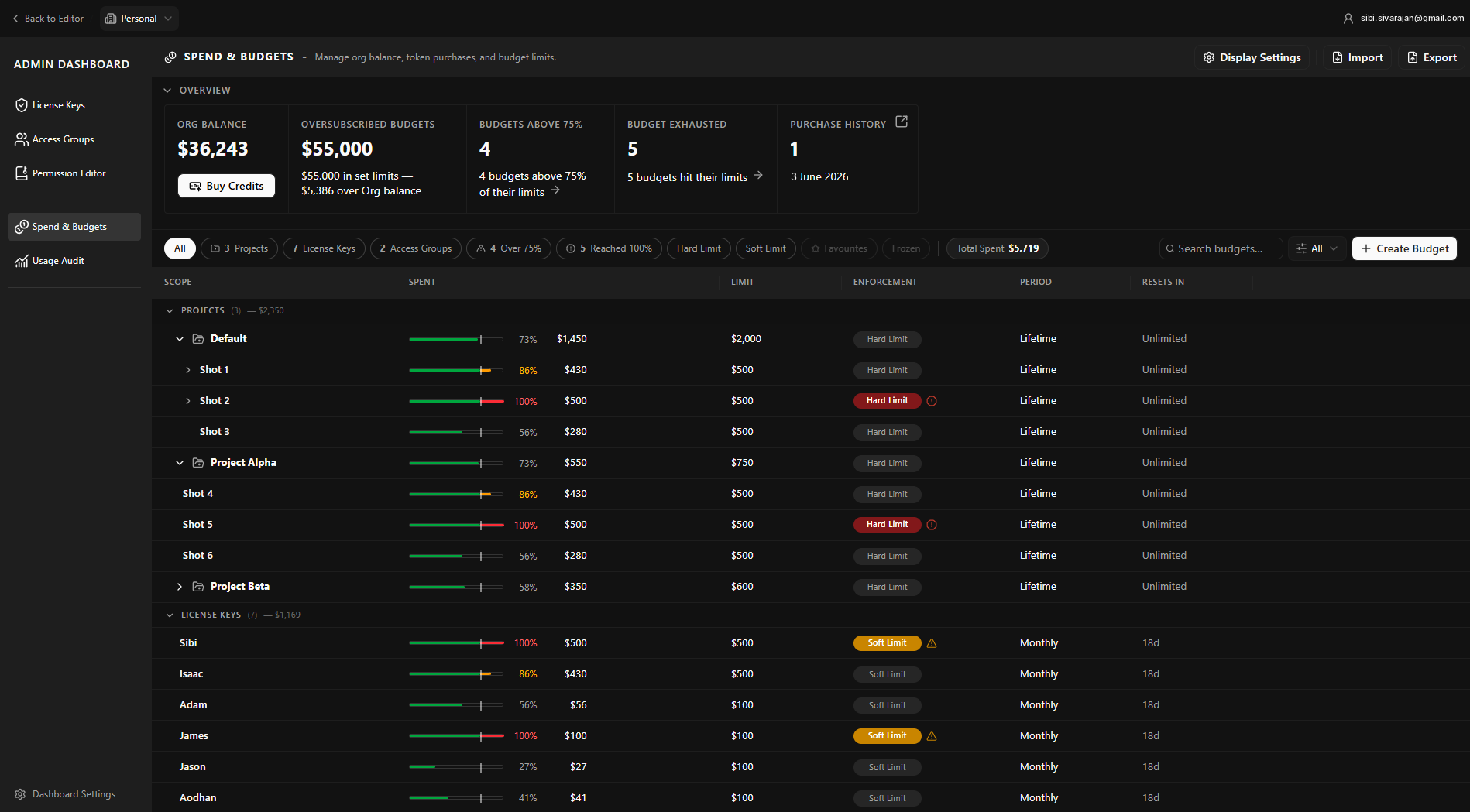Click red alert icon on Shot 5 row

(x=932, y=525)
